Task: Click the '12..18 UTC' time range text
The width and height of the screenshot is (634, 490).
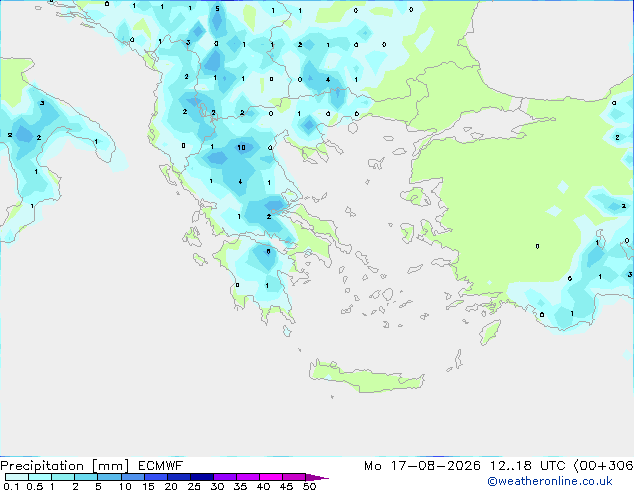Action: (x=527, y=466)
